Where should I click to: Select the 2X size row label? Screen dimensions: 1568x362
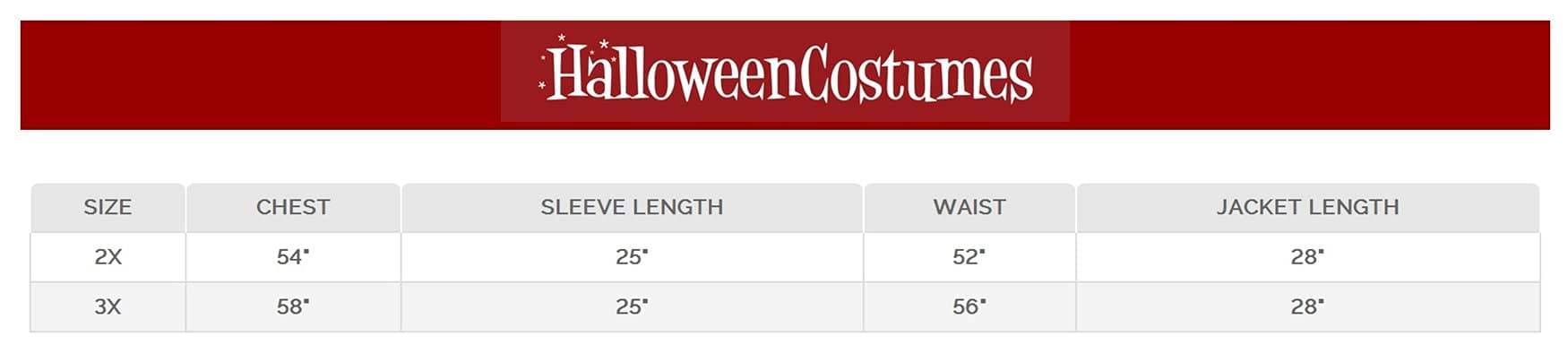pyautogui.click(x=108, y=257)
